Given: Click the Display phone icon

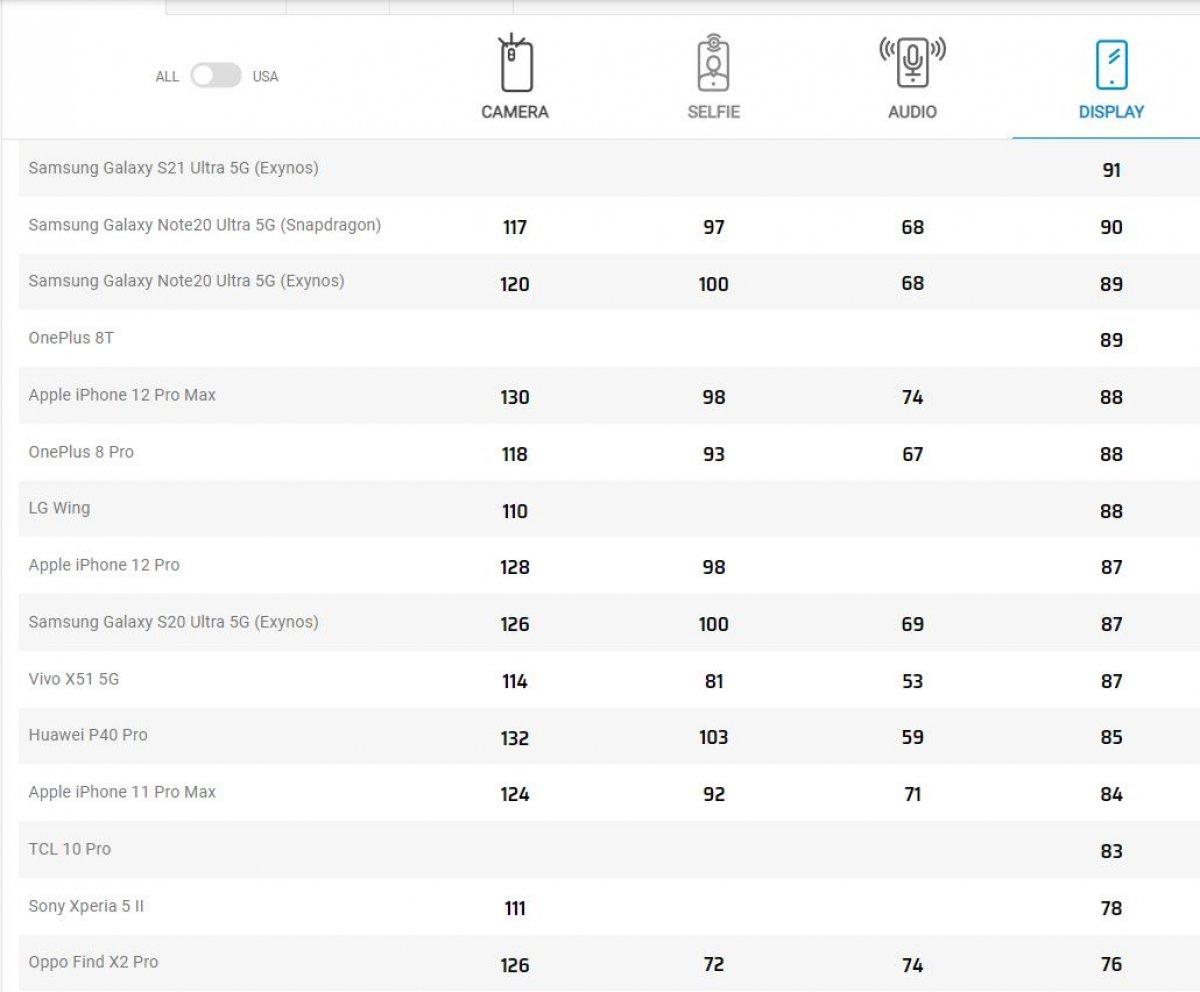Looking at the screenshot, I should 1111,65.
